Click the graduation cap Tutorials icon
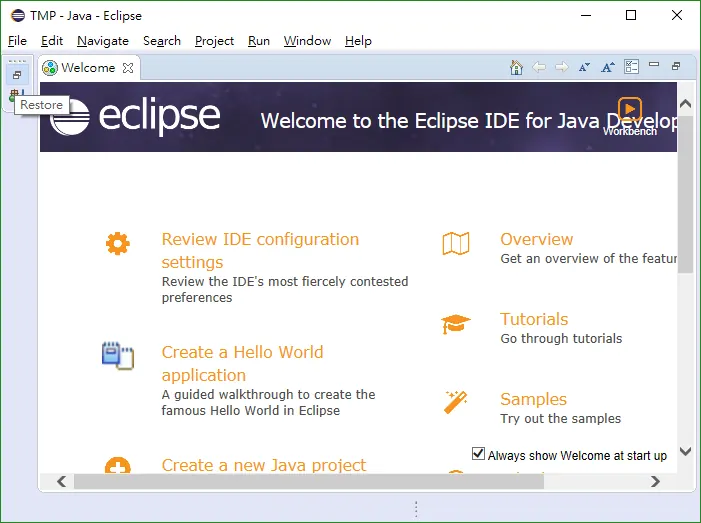701x523 pixels. click(x=456, y=324)
